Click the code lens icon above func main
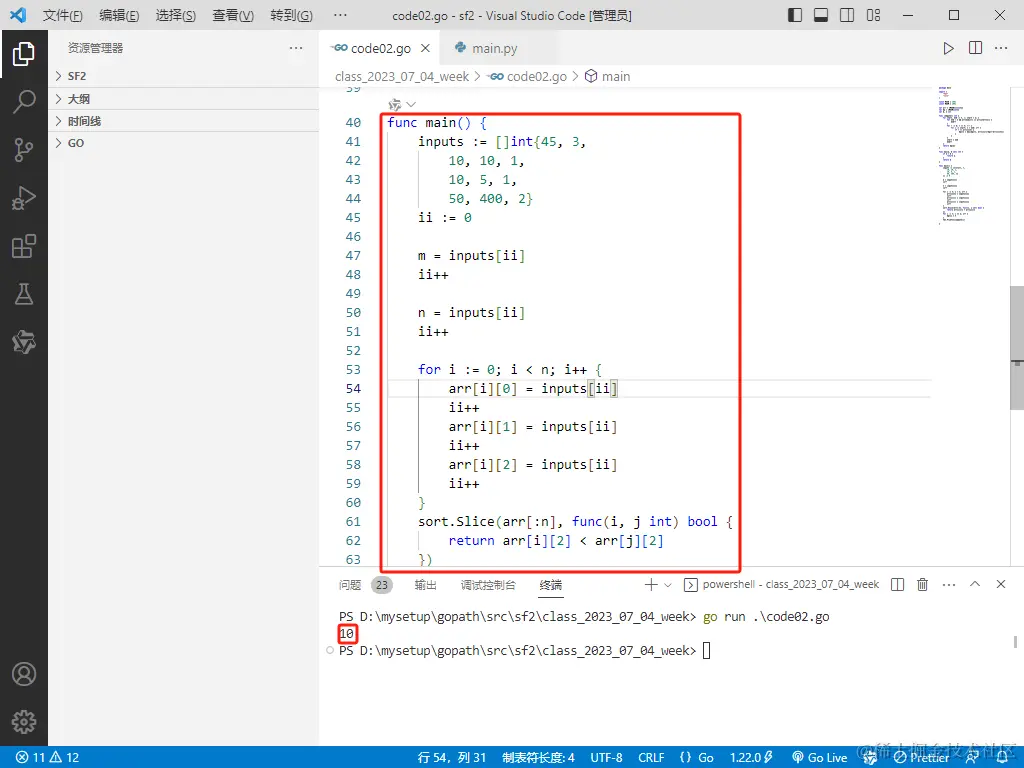This screenshot has width=1024, height=768. [x=394, y=104]
